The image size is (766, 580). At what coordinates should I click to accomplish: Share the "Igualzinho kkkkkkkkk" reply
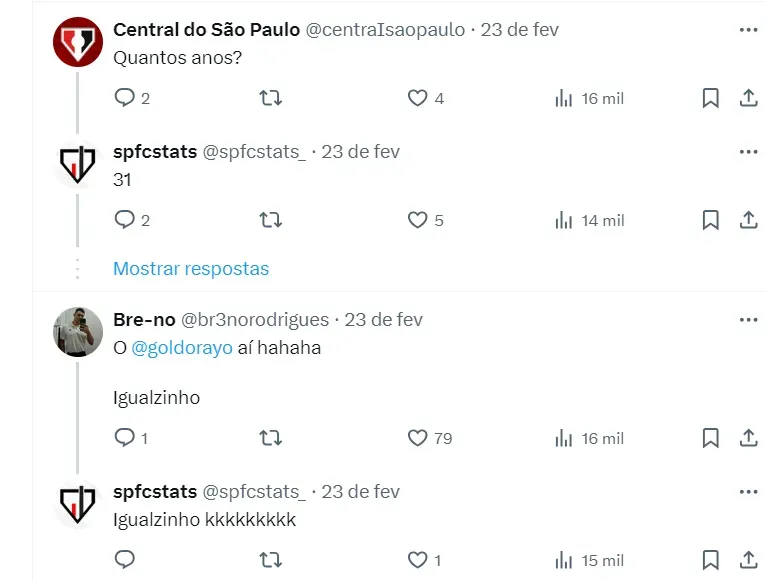pyautogui.click(x=747, y=560)
